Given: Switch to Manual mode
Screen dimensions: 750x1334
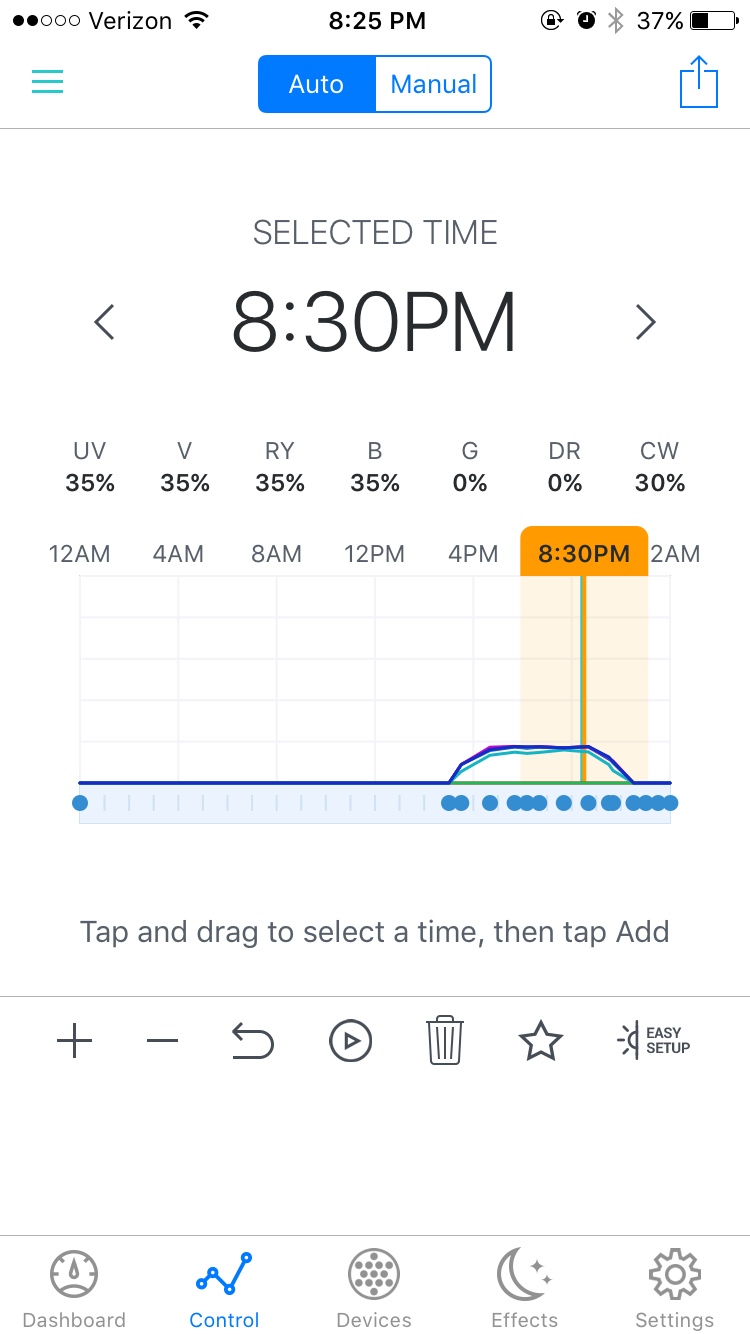Looking at the screenshot, I should click(x=433, y=84).
